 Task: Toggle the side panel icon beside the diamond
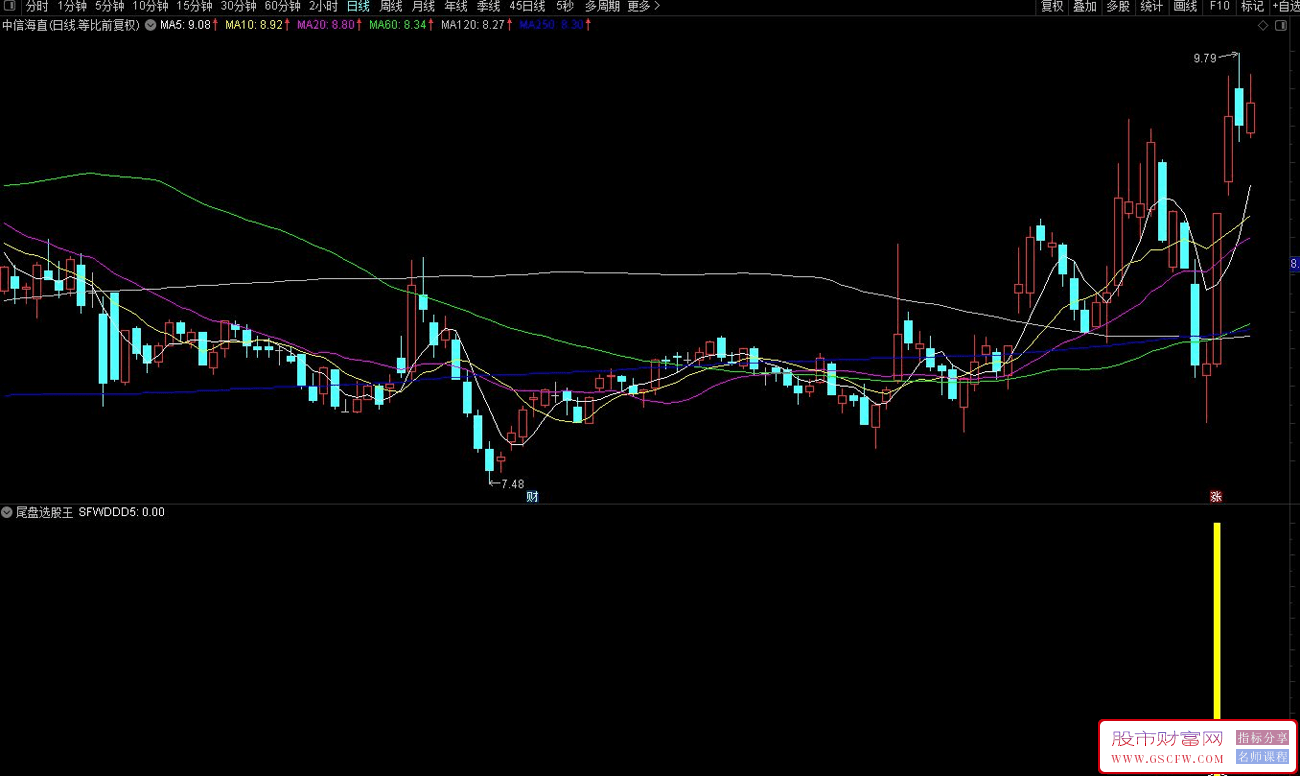1282,26
